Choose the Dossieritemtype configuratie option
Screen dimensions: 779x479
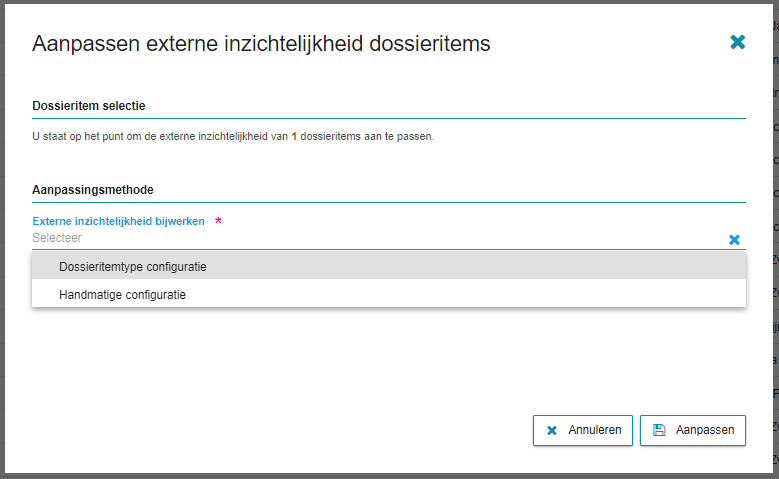[133, 266]
